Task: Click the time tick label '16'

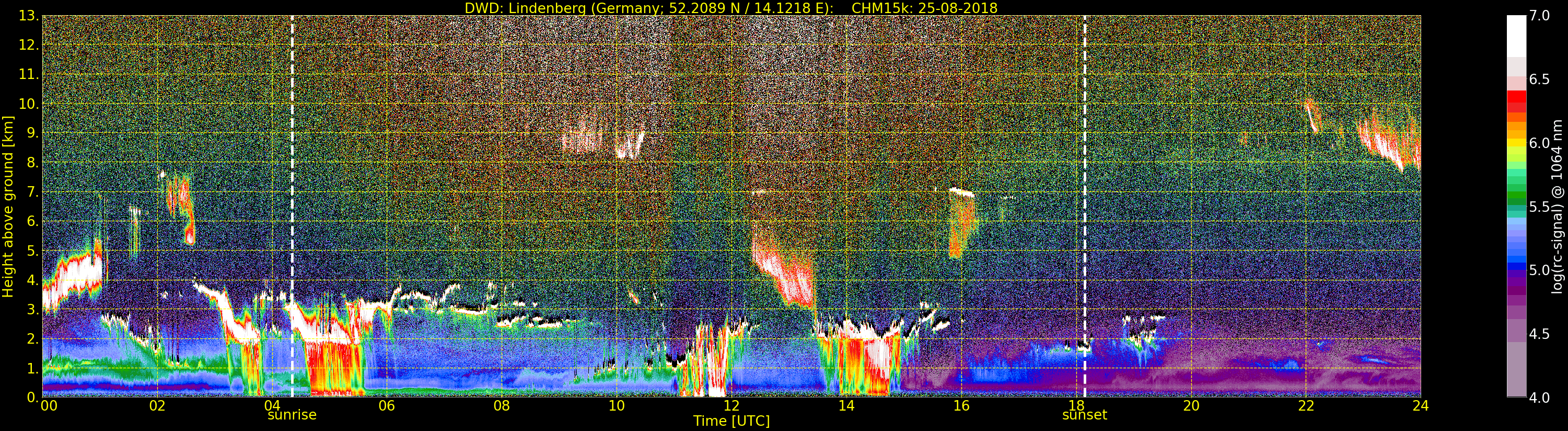Action: pyautogui.click(x=961, y=406)
